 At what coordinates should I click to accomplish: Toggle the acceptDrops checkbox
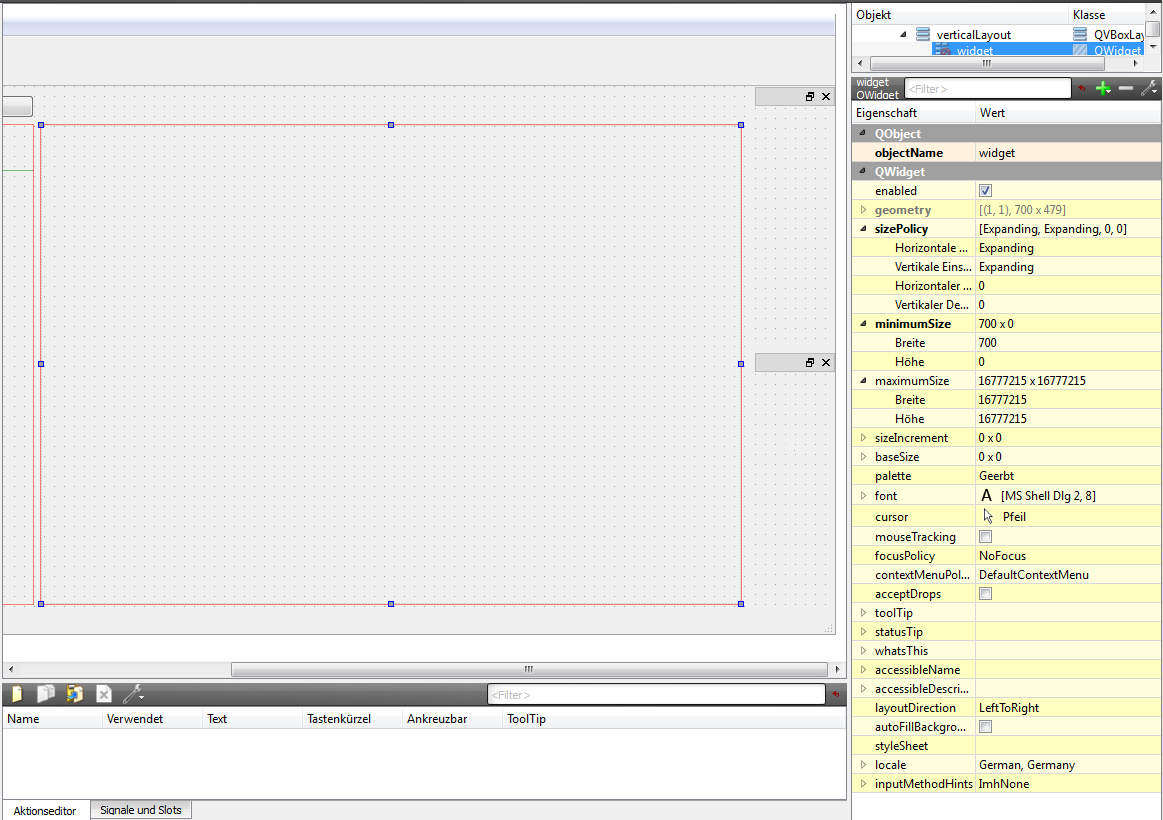(985, 593)
